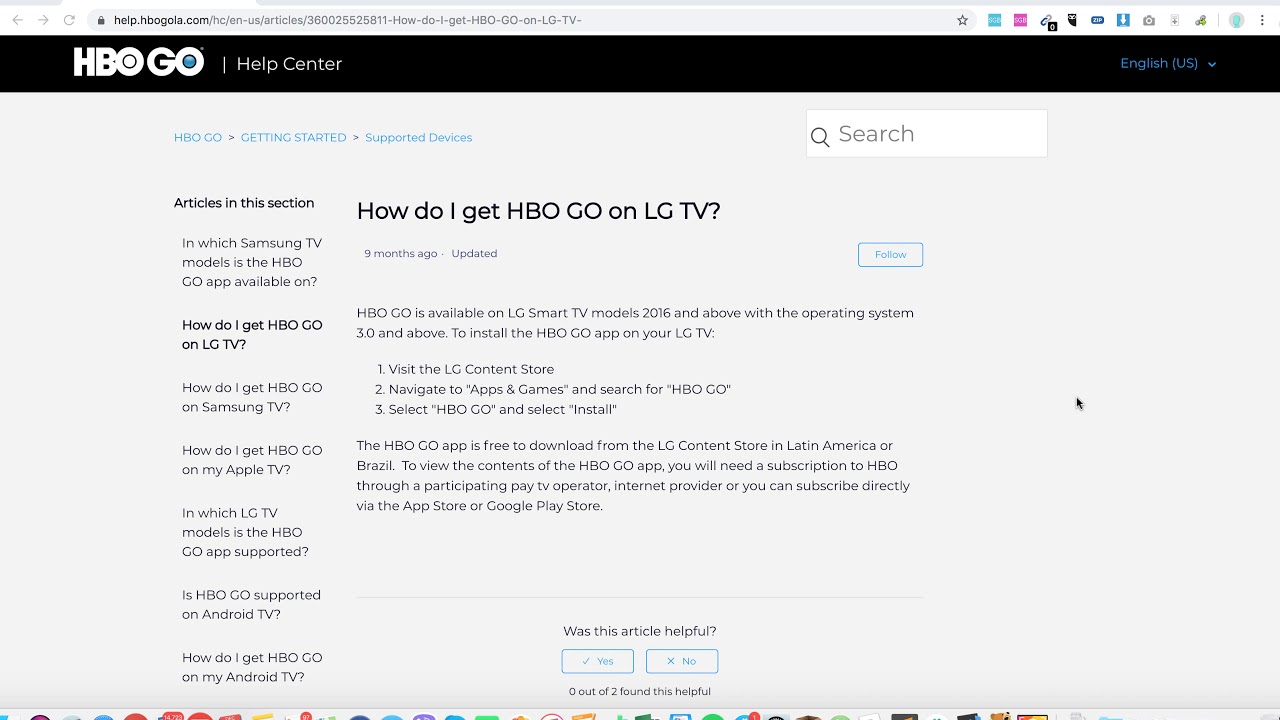Viewport: 1280px width, 720px height.
Task: Click into the Search field
Action: [x=927, y=134]
